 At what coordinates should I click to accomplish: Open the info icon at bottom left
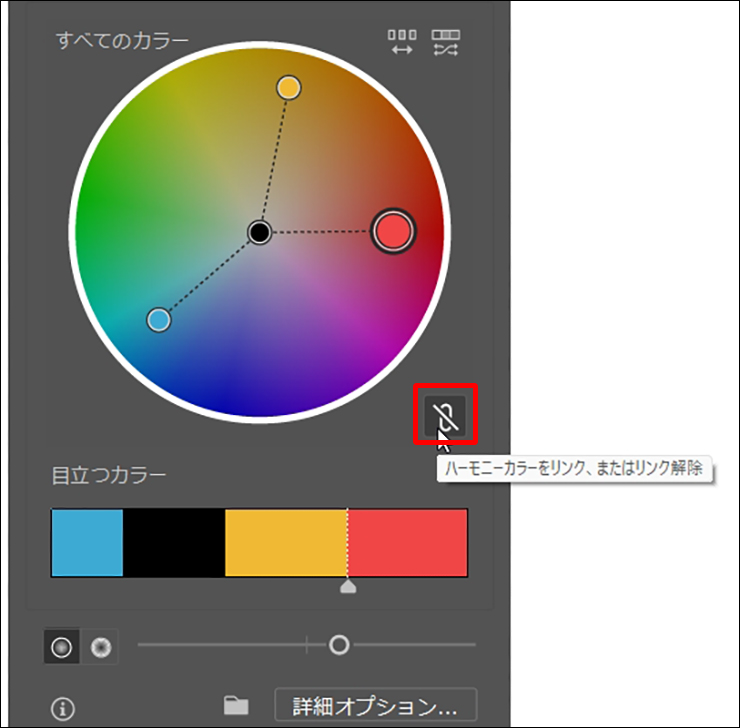pos(62,709)
